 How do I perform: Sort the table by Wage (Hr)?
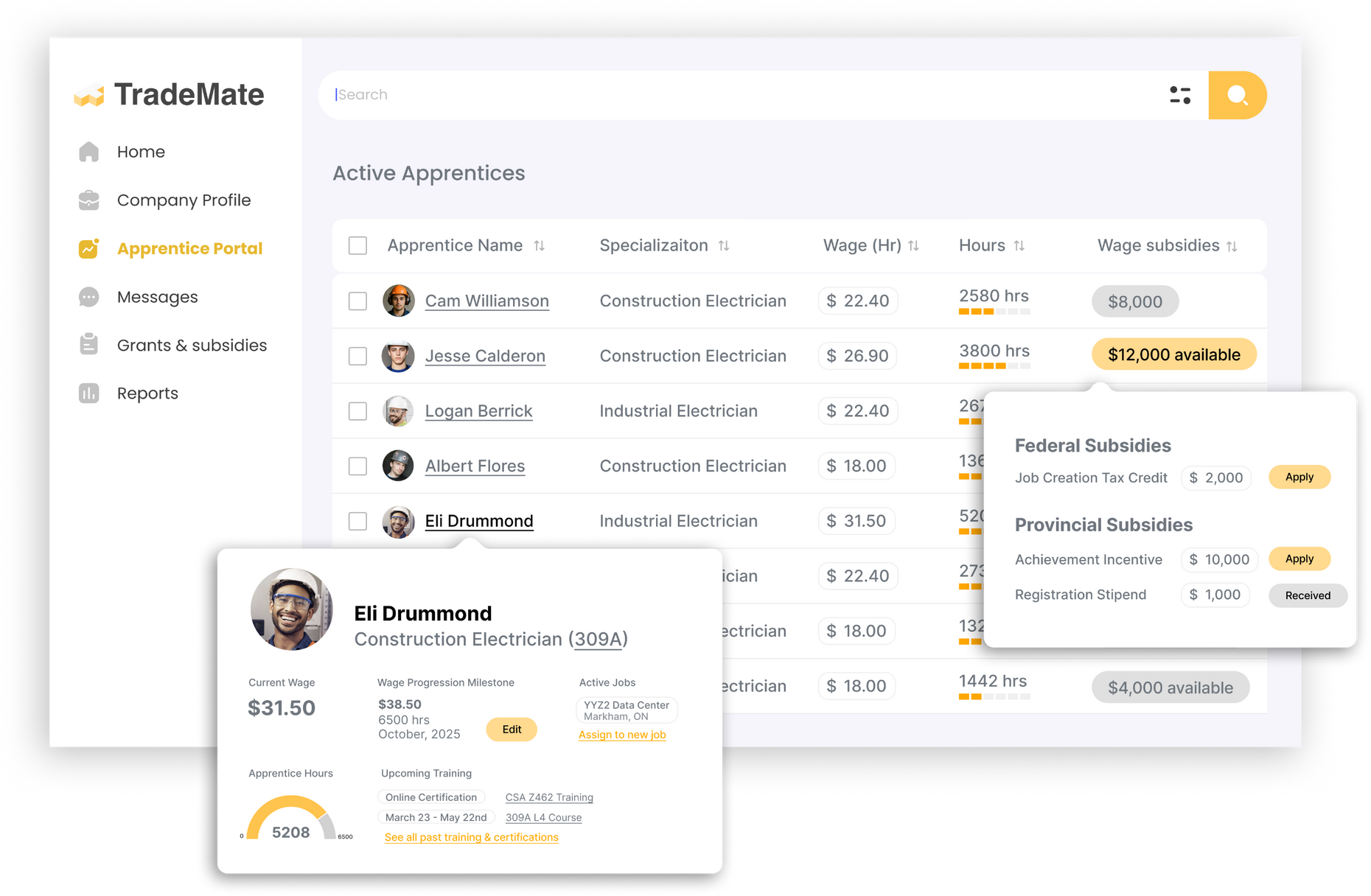913,246
